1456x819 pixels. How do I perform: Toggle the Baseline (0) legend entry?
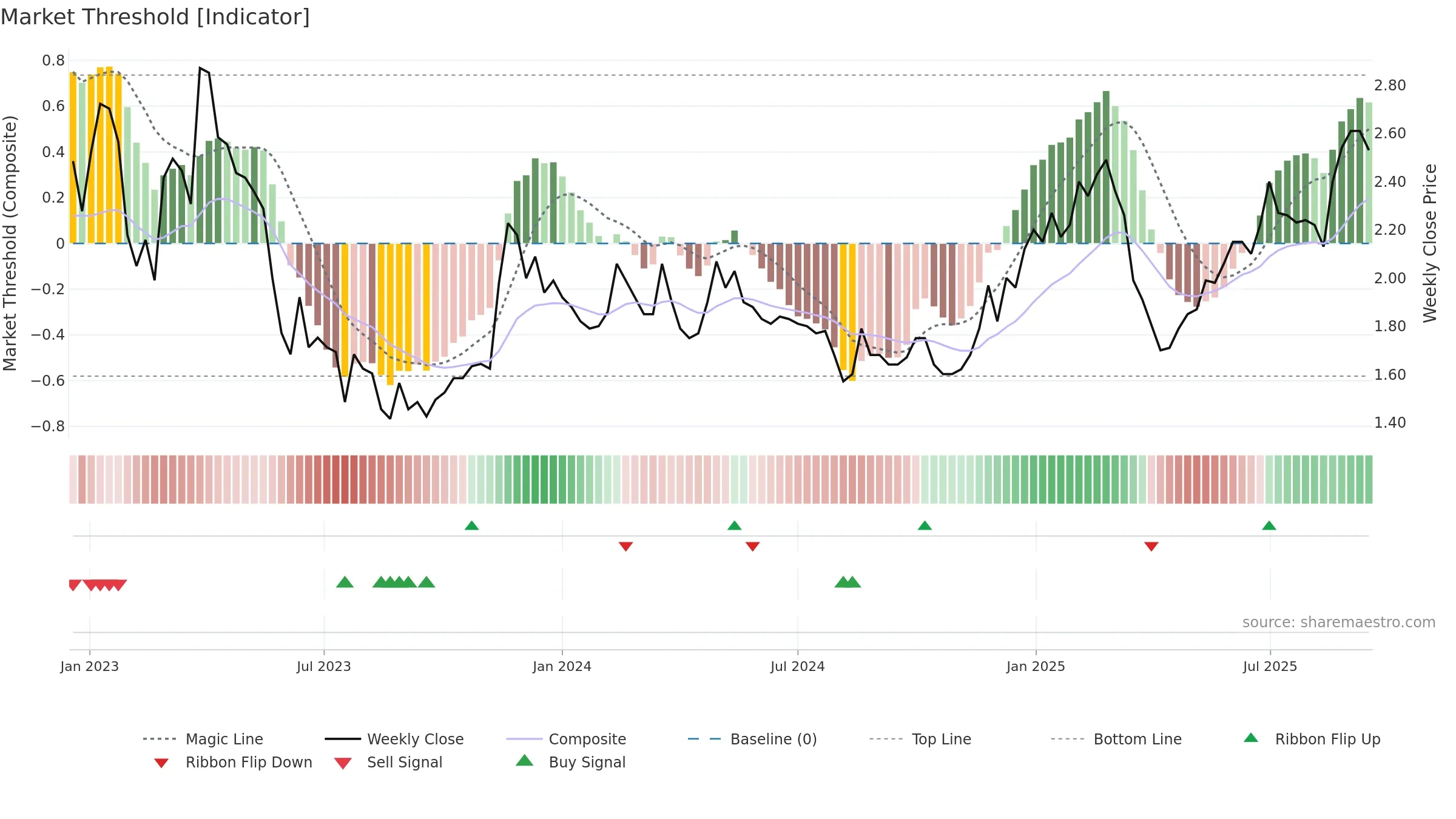[x=752, y=739]
